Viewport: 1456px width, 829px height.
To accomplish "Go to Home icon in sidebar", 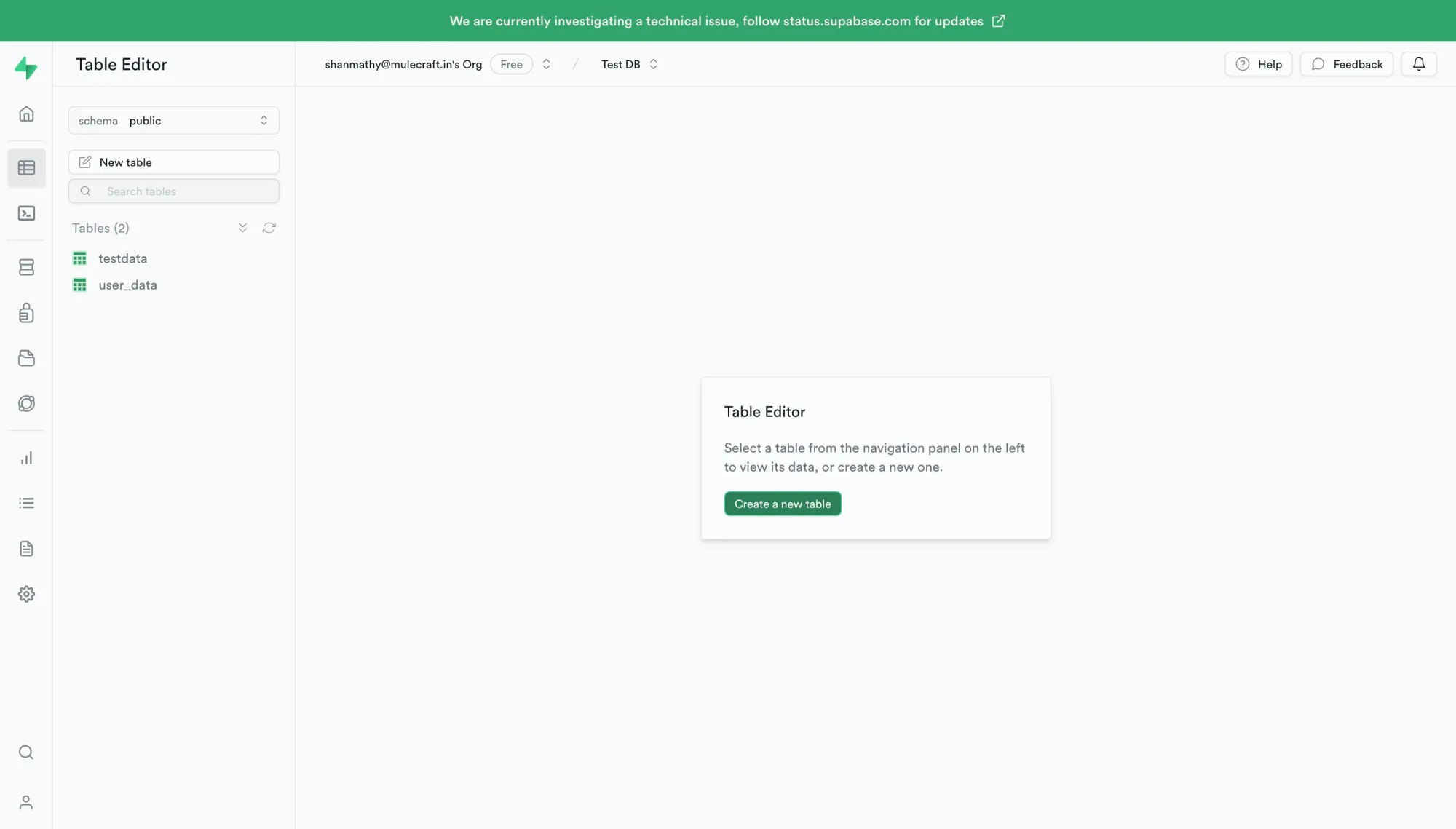I will point(26,114).
